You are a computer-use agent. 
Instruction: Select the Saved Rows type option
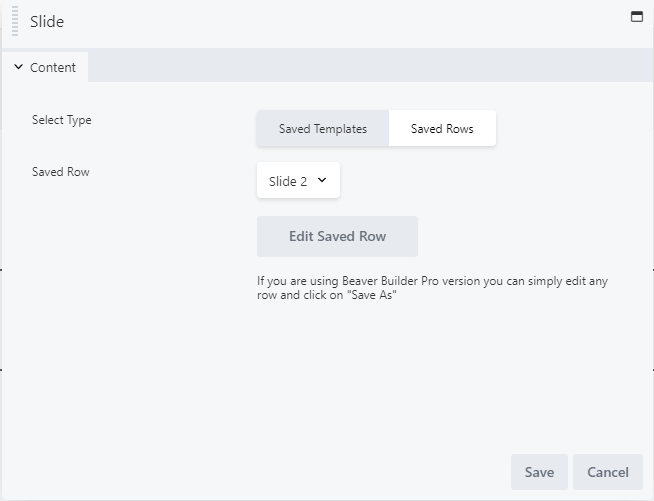pyautogui.click(x=442, y=128)
